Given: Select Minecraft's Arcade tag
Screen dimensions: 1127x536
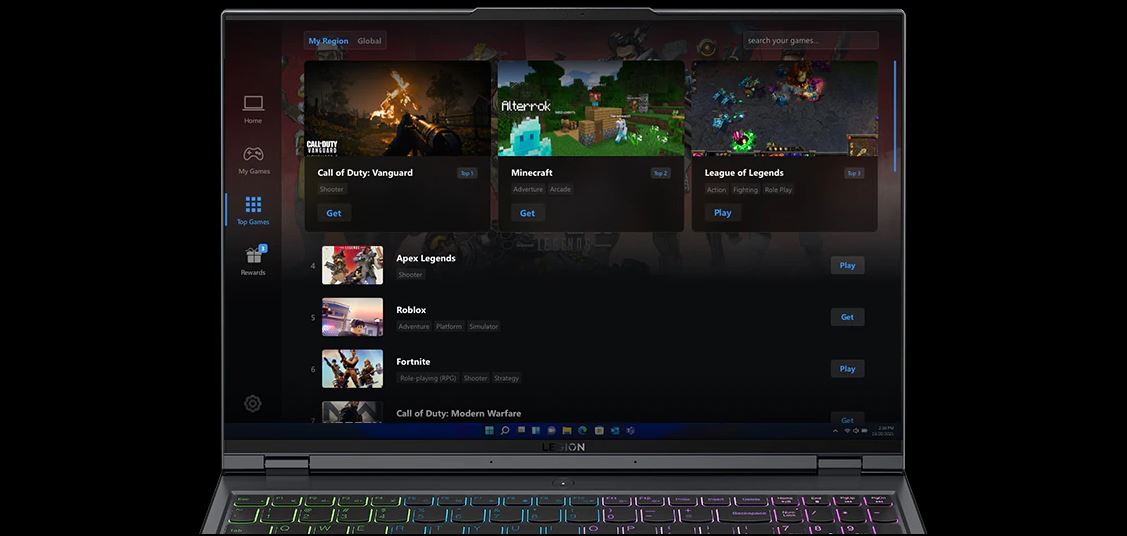Looking at the screenshot, I should [x=560, y=190].
